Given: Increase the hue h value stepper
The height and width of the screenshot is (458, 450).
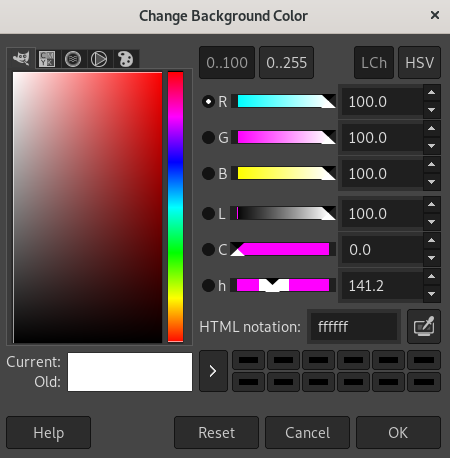Looking at the screenshot, I should pos(432,277).
